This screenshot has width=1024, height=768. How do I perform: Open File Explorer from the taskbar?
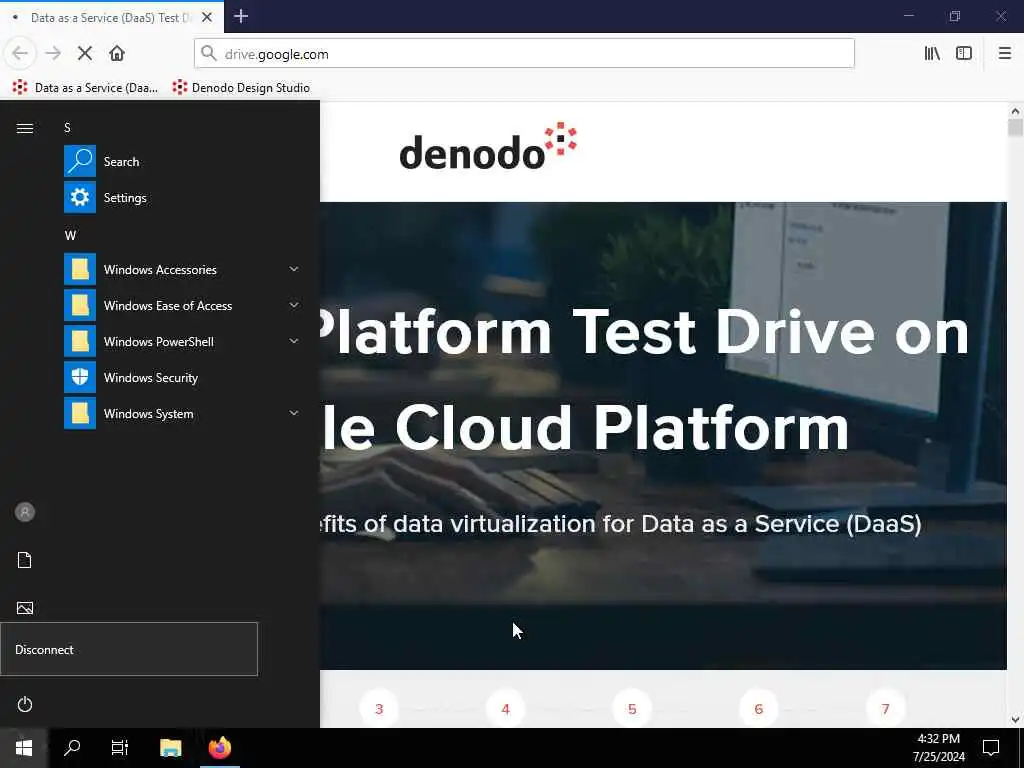[170, 748]
